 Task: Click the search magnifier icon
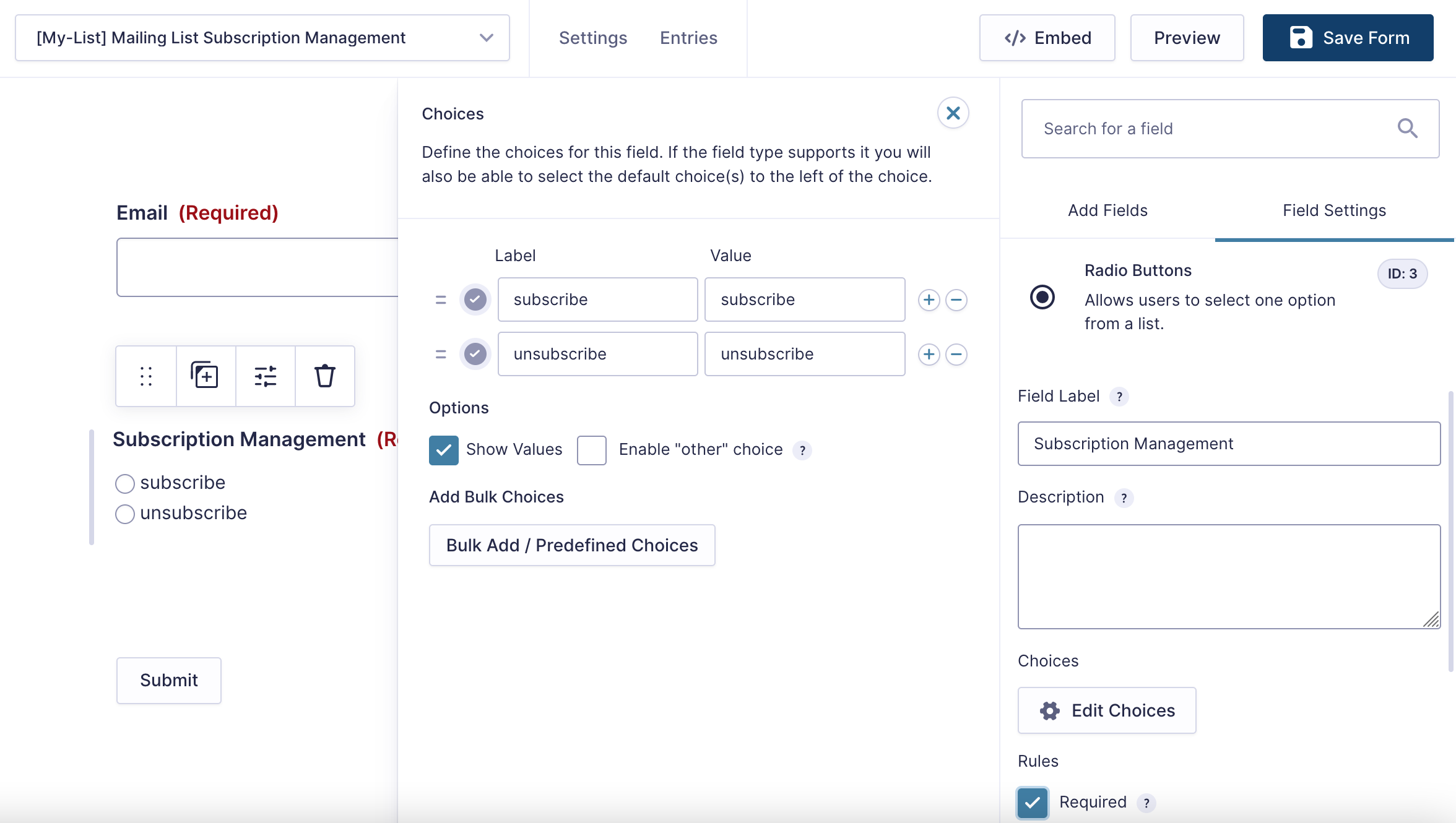click(1407, 129)
